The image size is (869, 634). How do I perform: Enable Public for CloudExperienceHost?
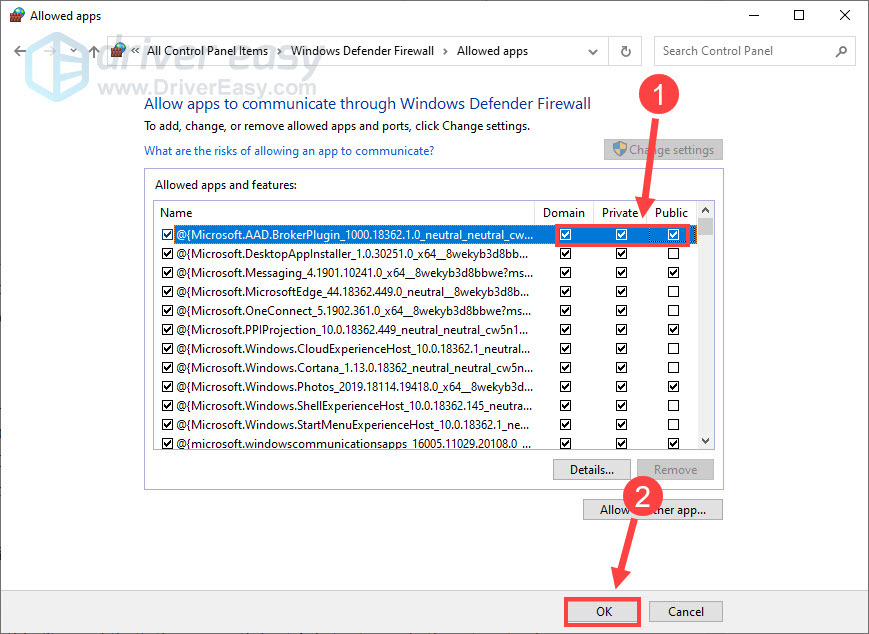pos(673,349)
